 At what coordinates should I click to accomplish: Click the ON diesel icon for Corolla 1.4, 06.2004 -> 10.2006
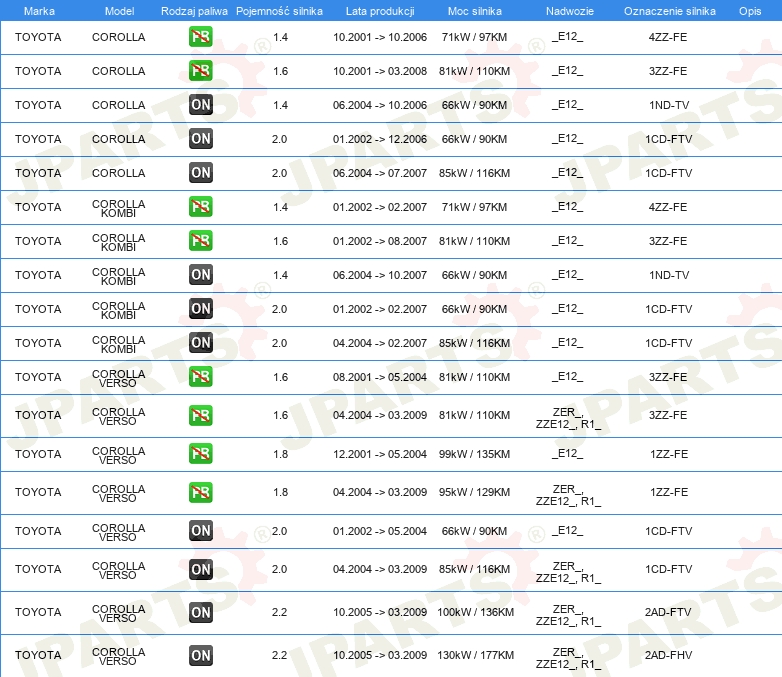point(200,105)
